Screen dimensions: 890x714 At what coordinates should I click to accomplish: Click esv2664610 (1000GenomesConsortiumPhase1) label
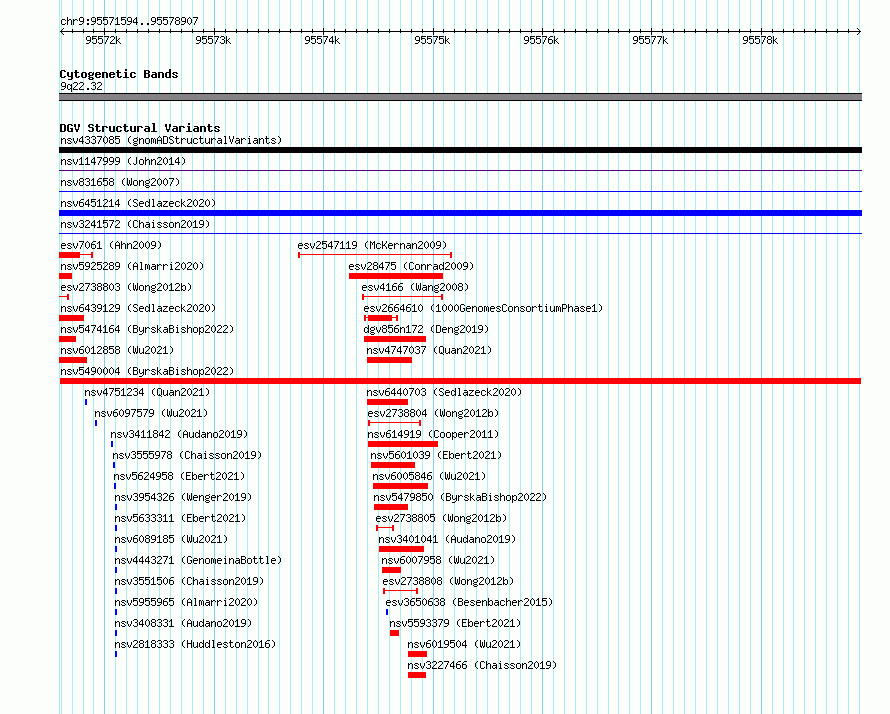(483, 308)
